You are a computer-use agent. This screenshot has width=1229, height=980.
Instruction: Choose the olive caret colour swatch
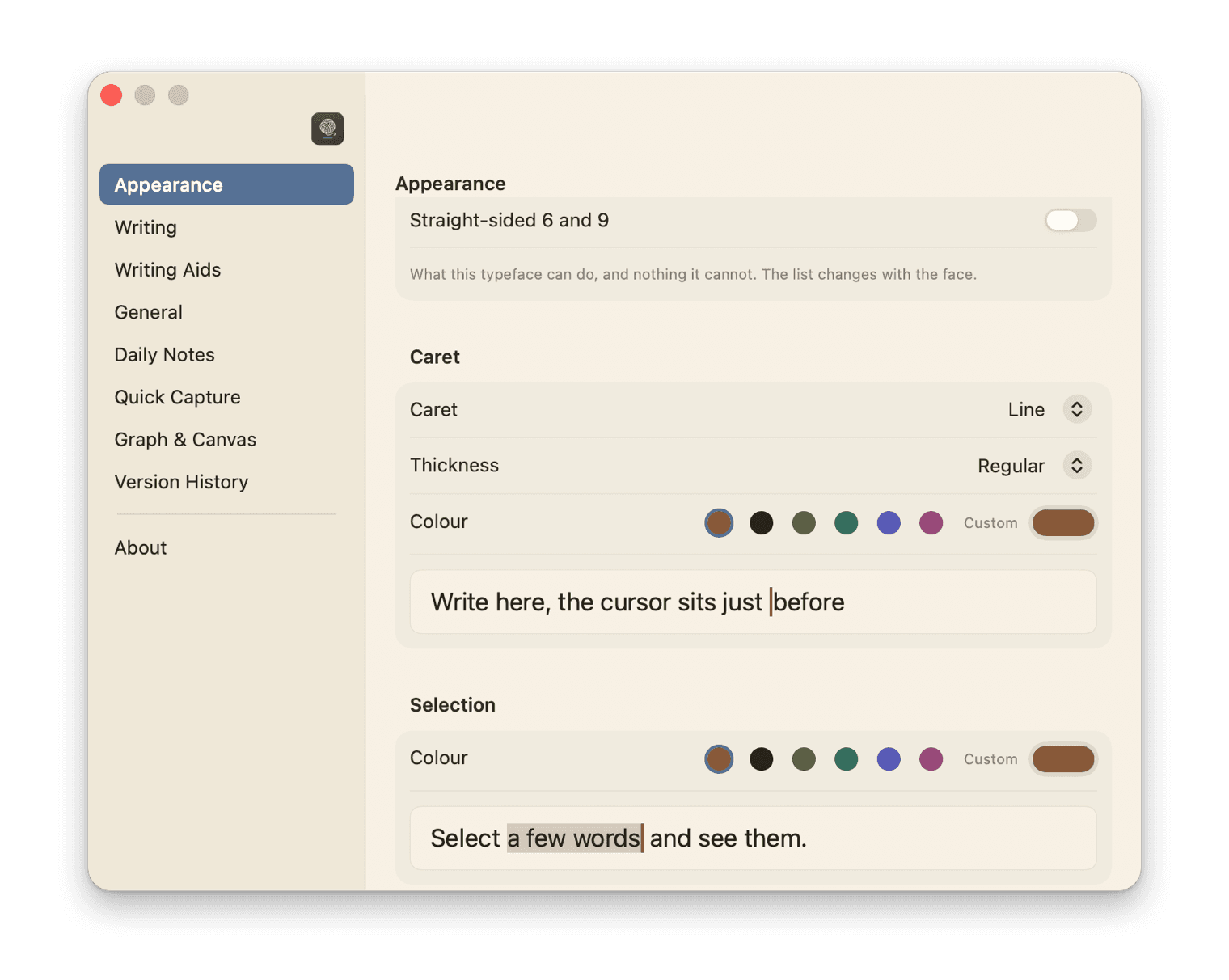[x=804, y=523]
